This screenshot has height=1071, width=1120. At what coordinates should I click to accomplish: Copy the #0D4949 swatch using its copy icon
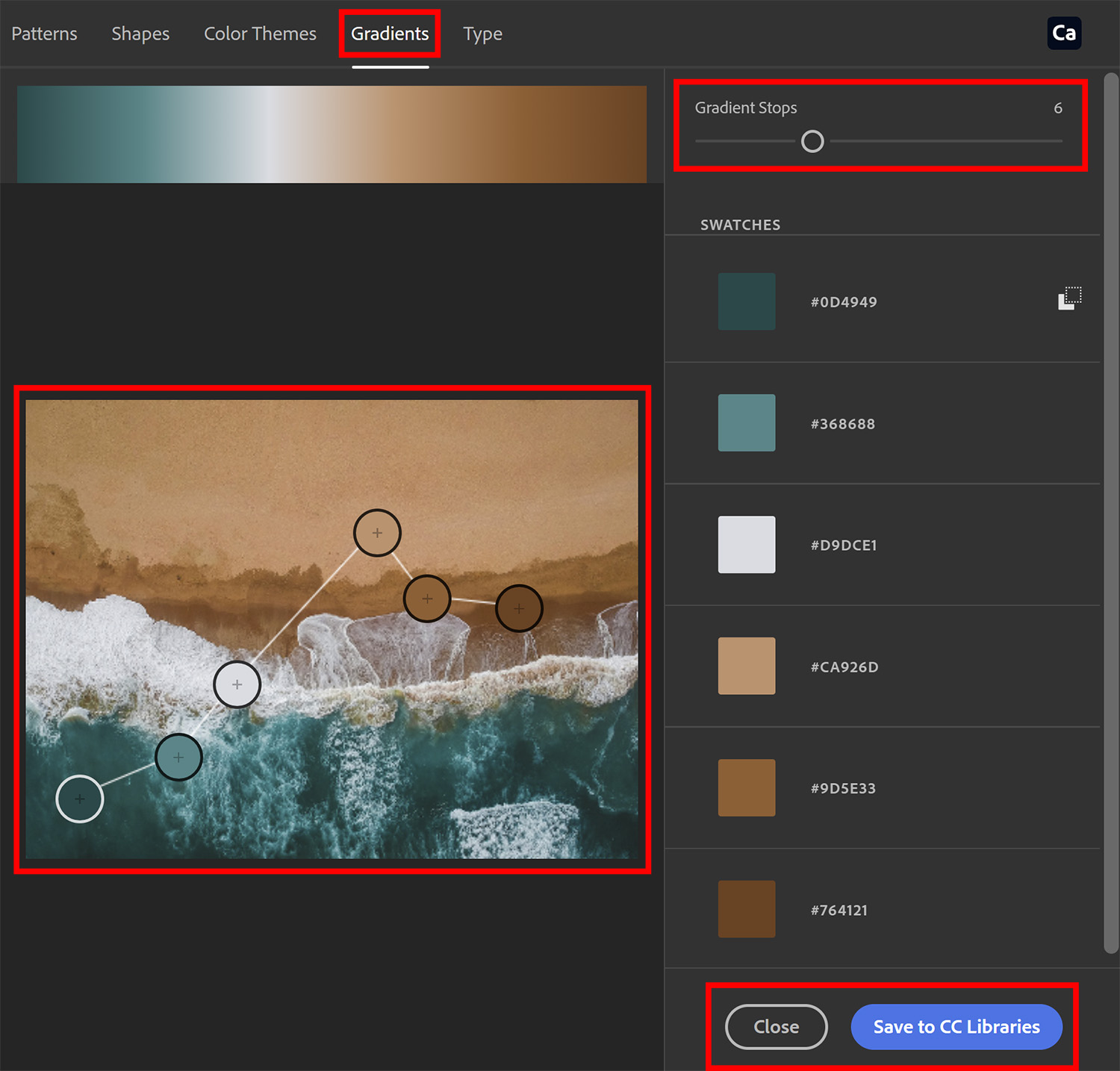click(x=1070, y=297)
